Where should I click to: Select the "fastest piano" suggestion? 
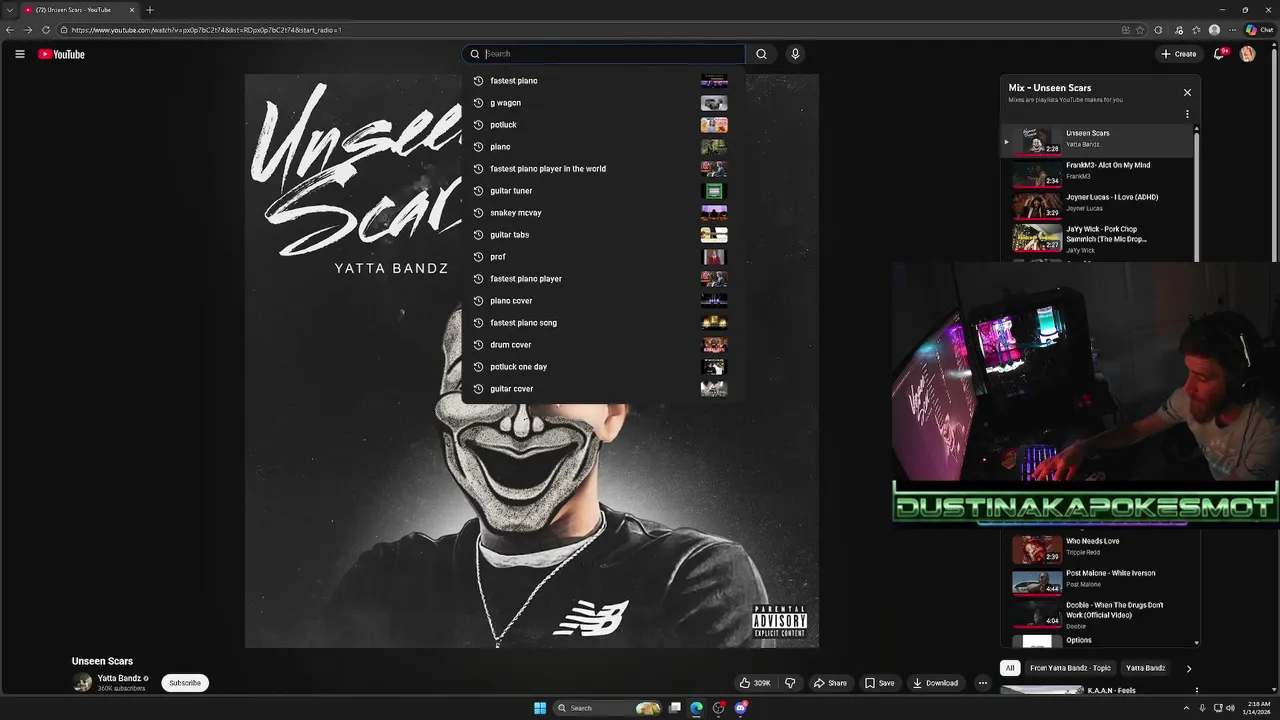[x=601, y=81]
